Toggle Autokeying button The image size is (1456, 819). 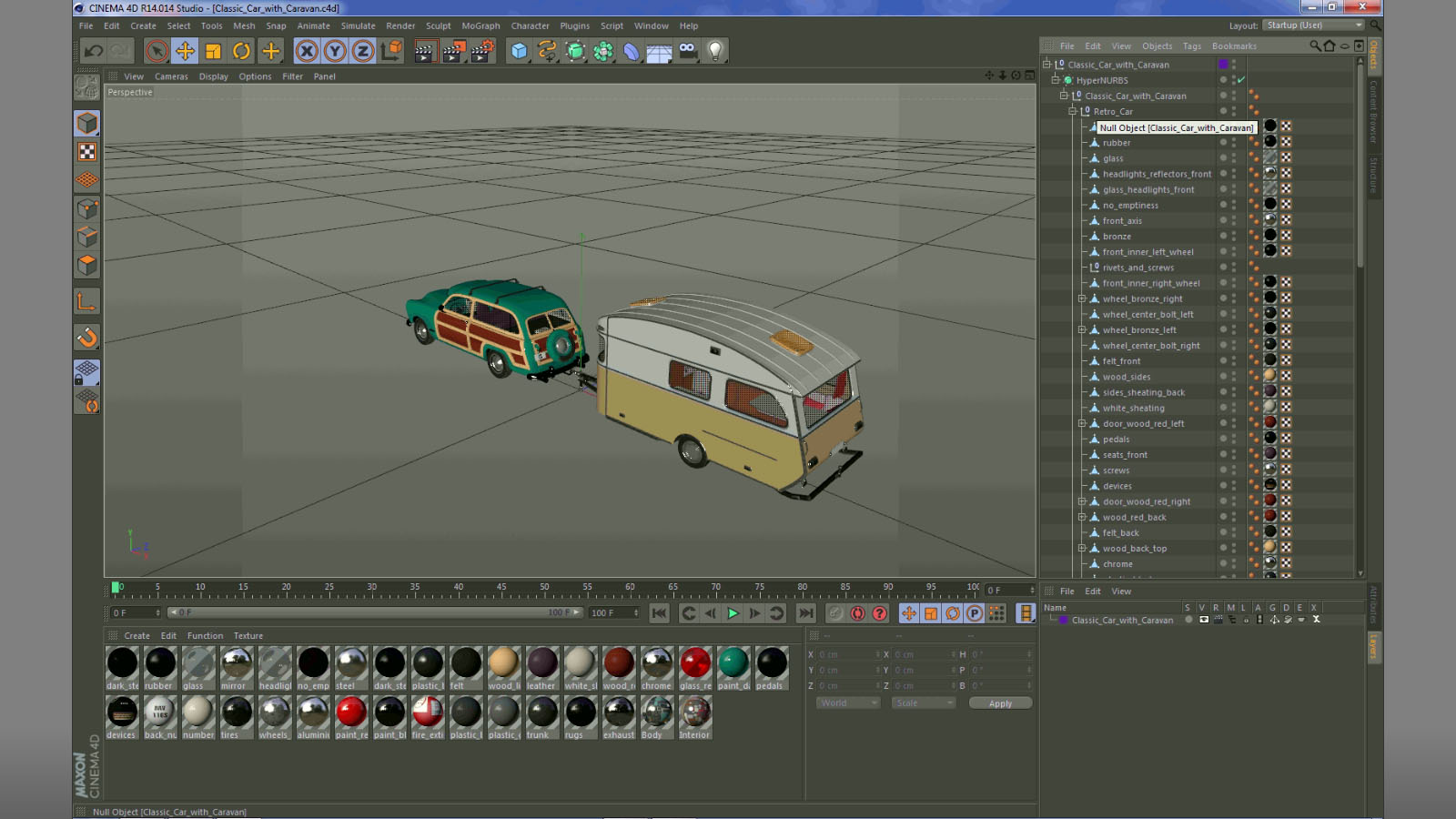pyautogui.click(x=857, y=613)
